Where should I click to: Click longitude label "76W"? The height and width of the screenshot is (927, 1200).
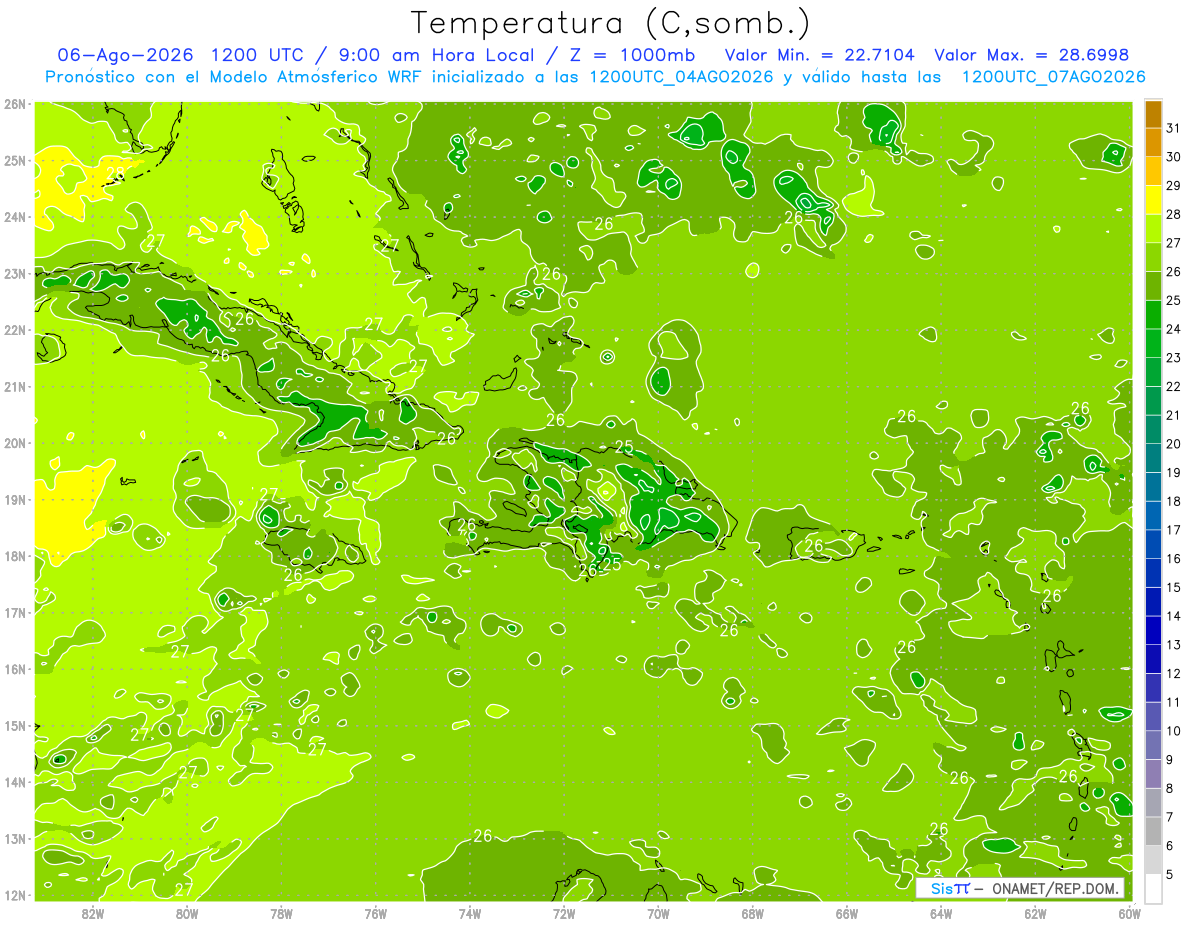[x=375, y=912]
